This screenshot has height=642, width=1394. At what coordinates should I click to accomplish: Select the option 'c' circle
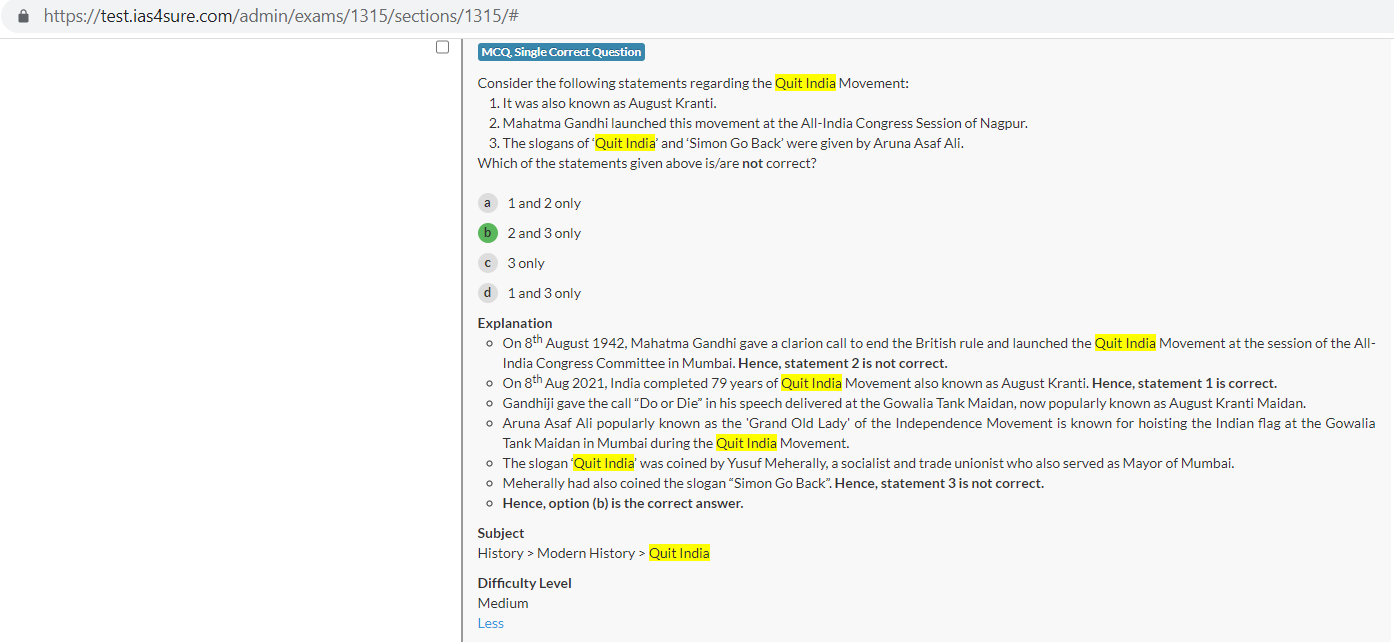(487, 263)
